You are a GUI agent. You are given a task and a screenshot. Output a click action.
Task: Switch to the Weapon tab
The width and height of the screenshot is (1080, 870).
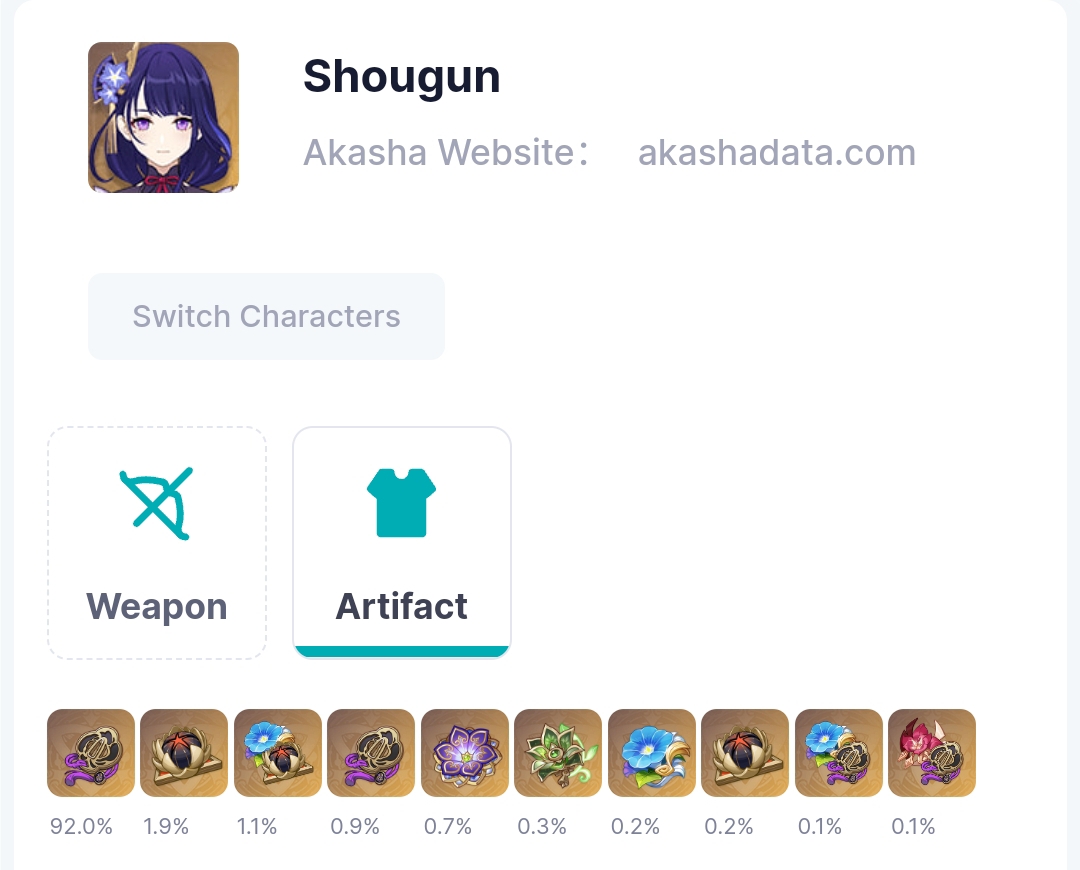click(157, 543)
